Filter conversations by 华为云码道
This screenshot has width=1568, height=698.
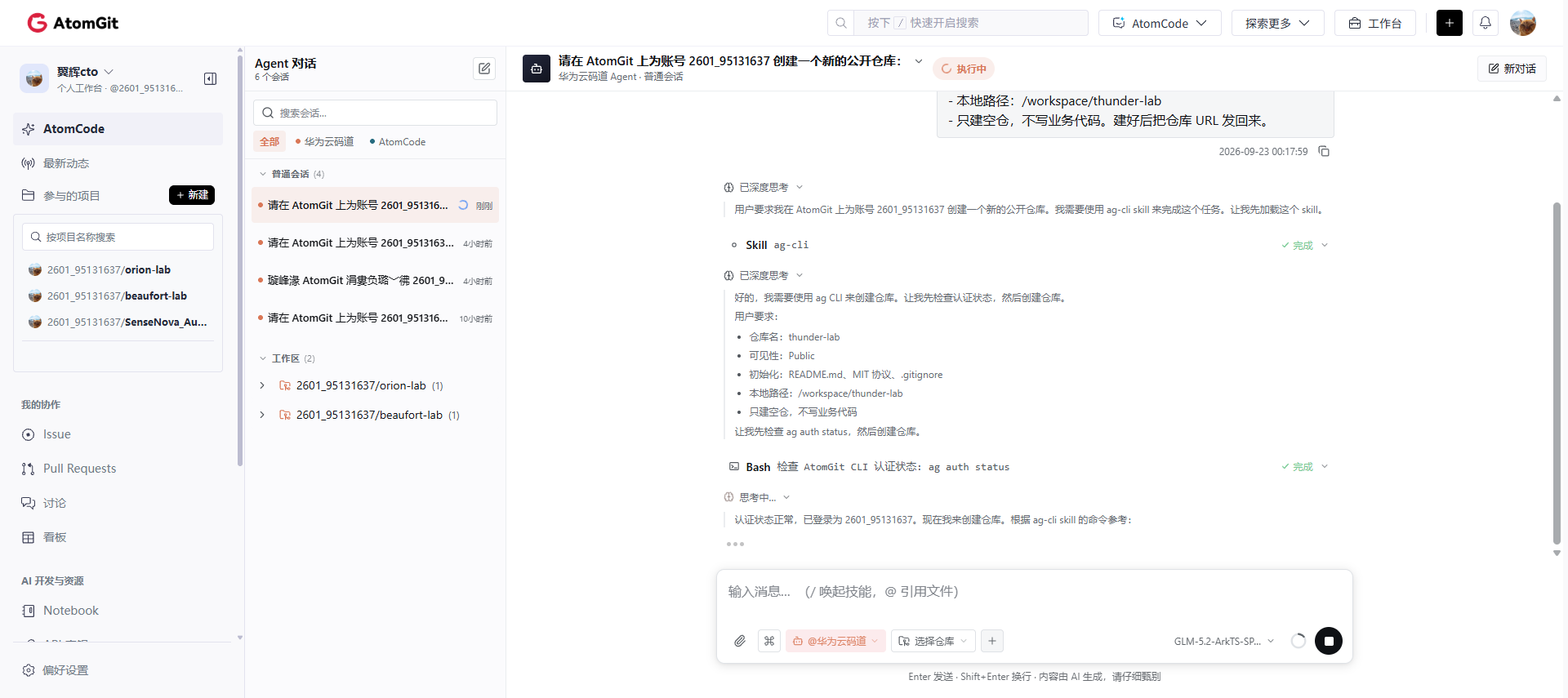point(324,141)
